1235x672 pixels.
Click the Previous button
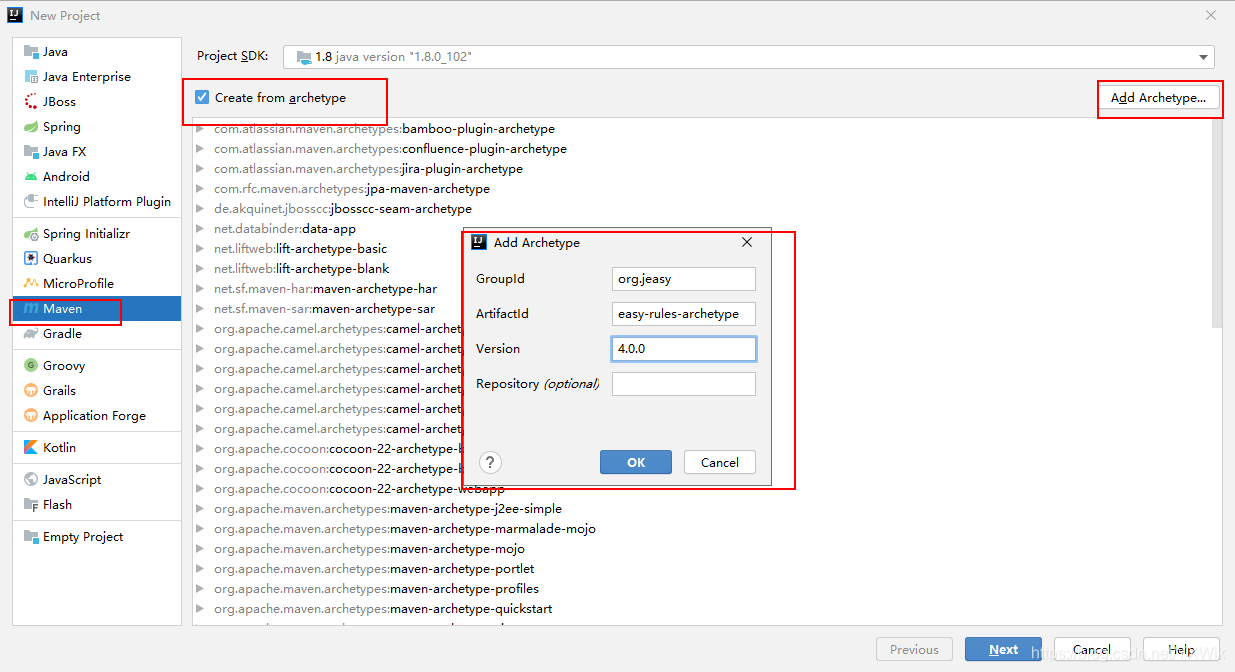coord(914,649)
